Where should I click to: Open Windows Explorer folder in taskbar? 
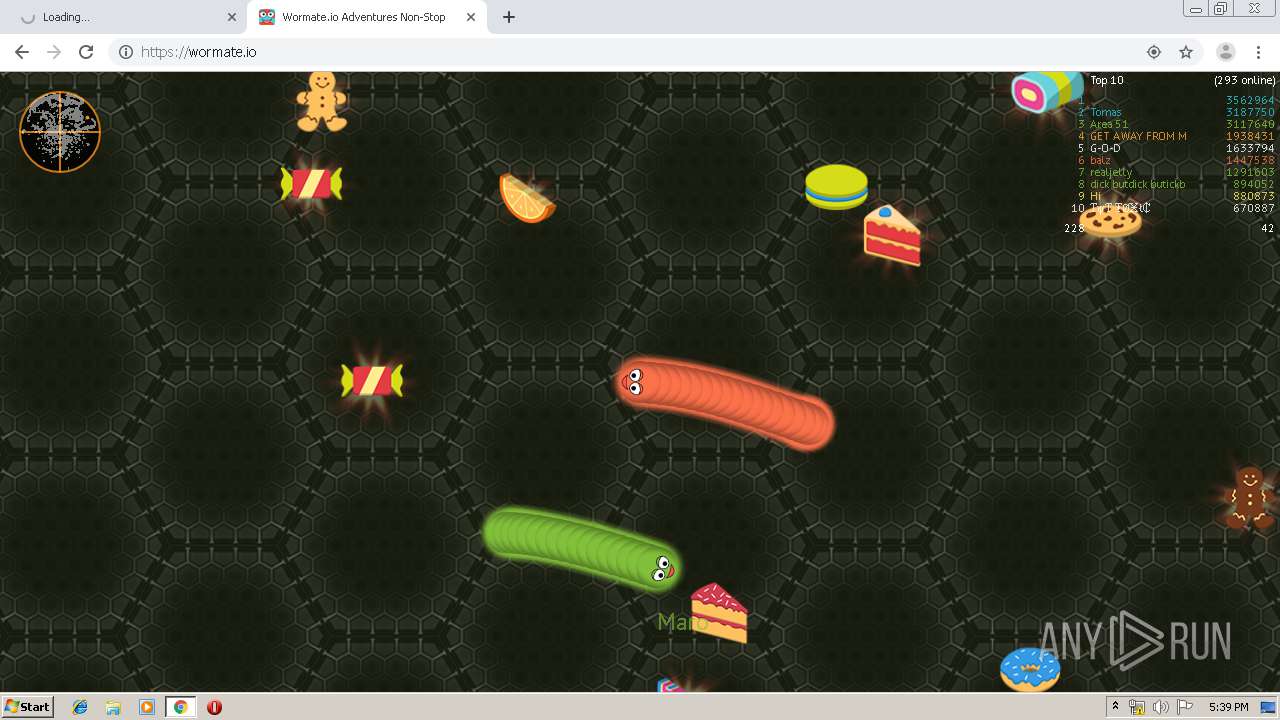pos(113,707)
